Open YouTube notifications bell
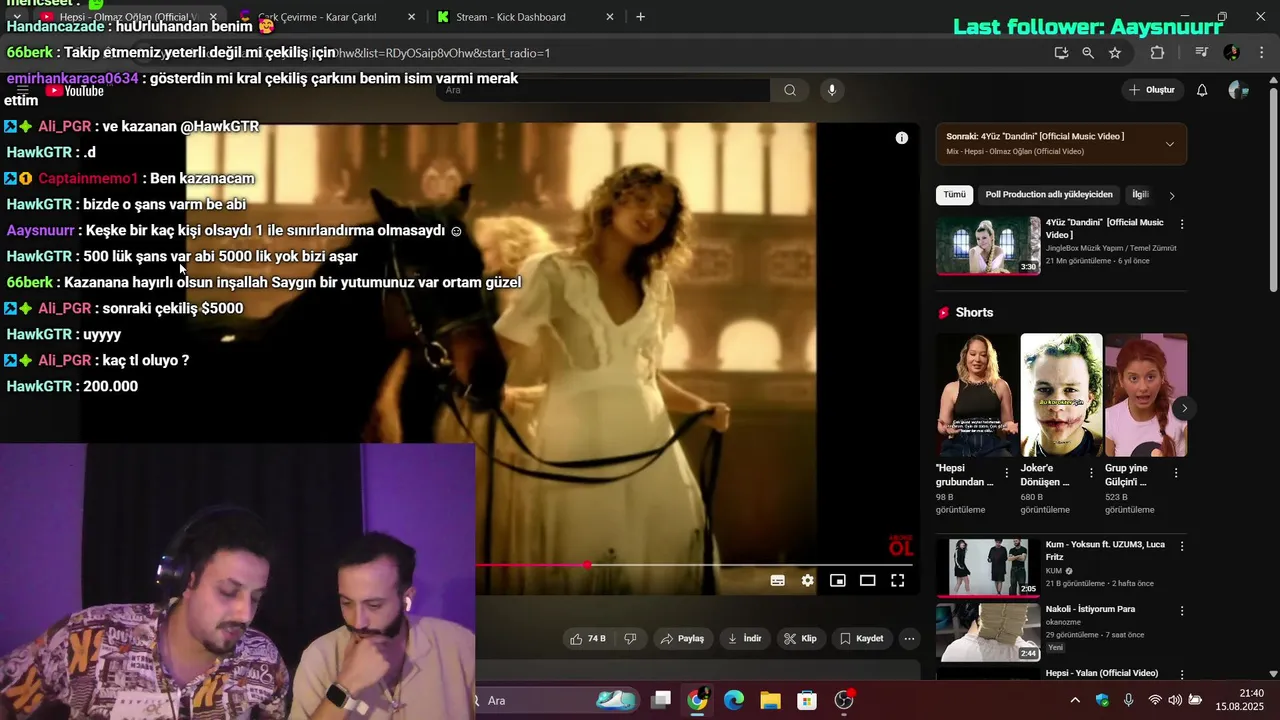This screenshot has height=720, width=1280. click(x=1202, y=90)
